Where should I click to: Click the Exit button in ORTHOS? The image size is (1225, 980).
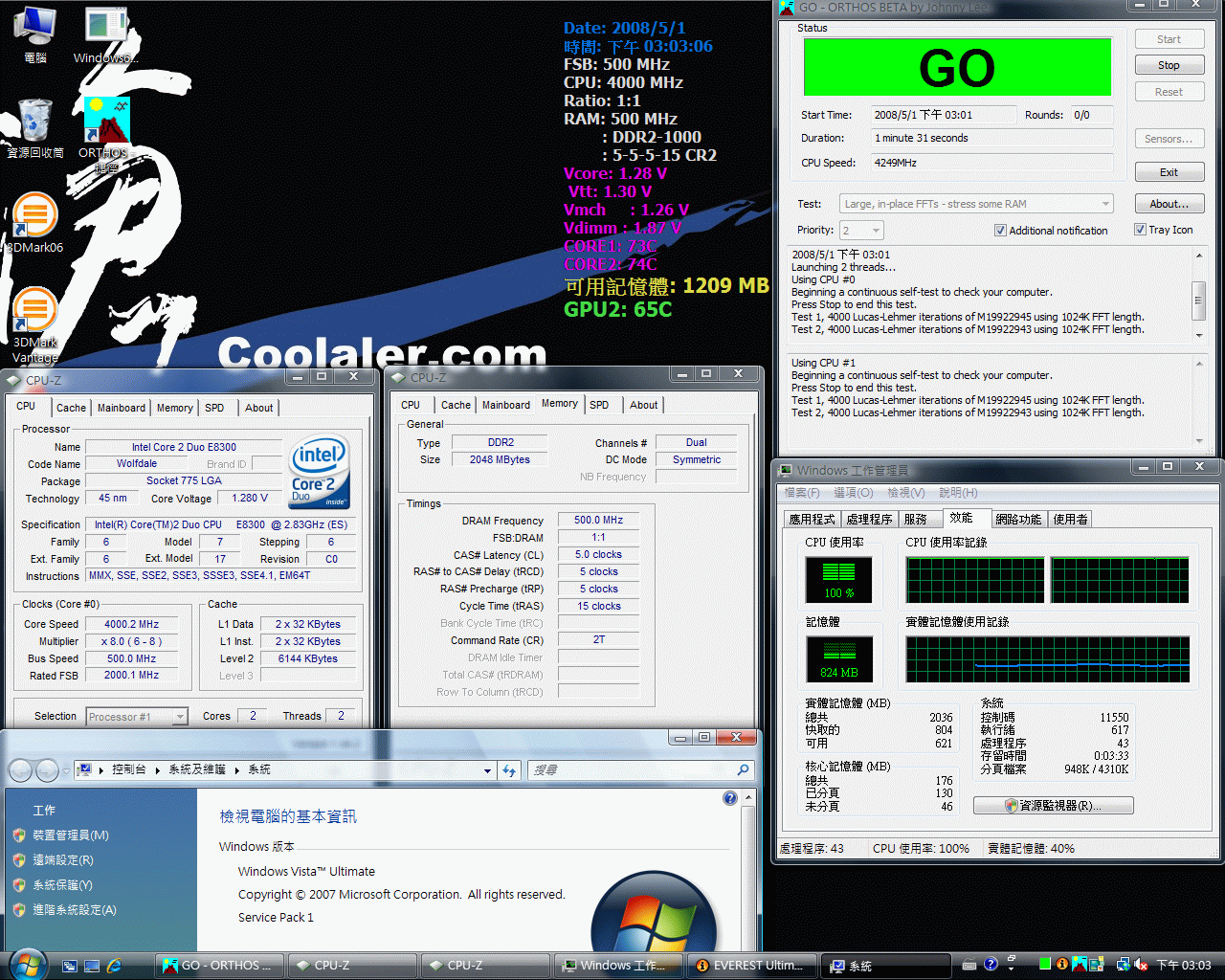pos(1169,172)
